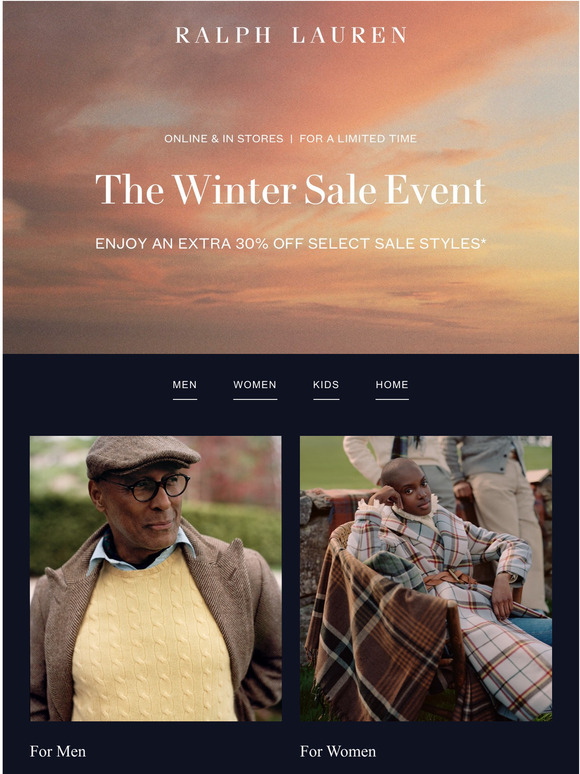The width and height of the screenshot is (580, 774).
Task: Click the extra 30% off sale text
Action: pos(291,243)
